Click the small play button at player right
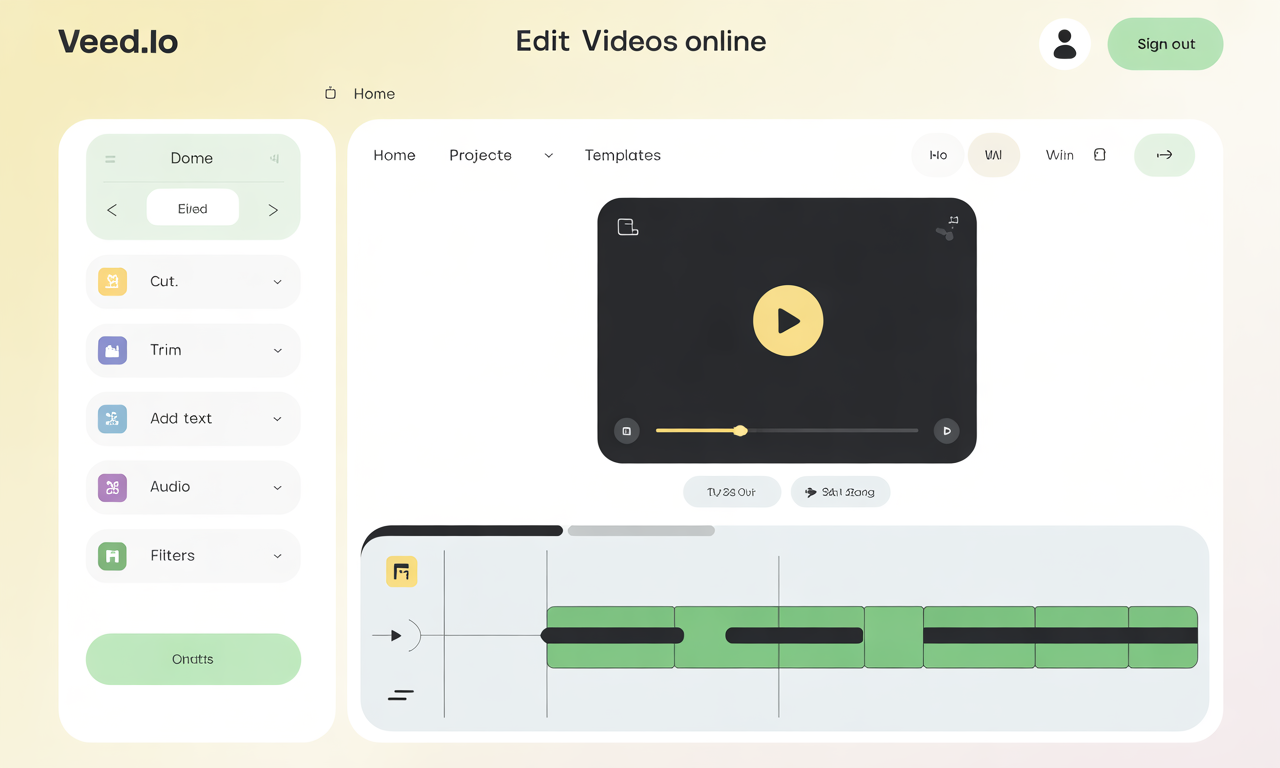The image size is (1280, 768). [x=946, y=431]
